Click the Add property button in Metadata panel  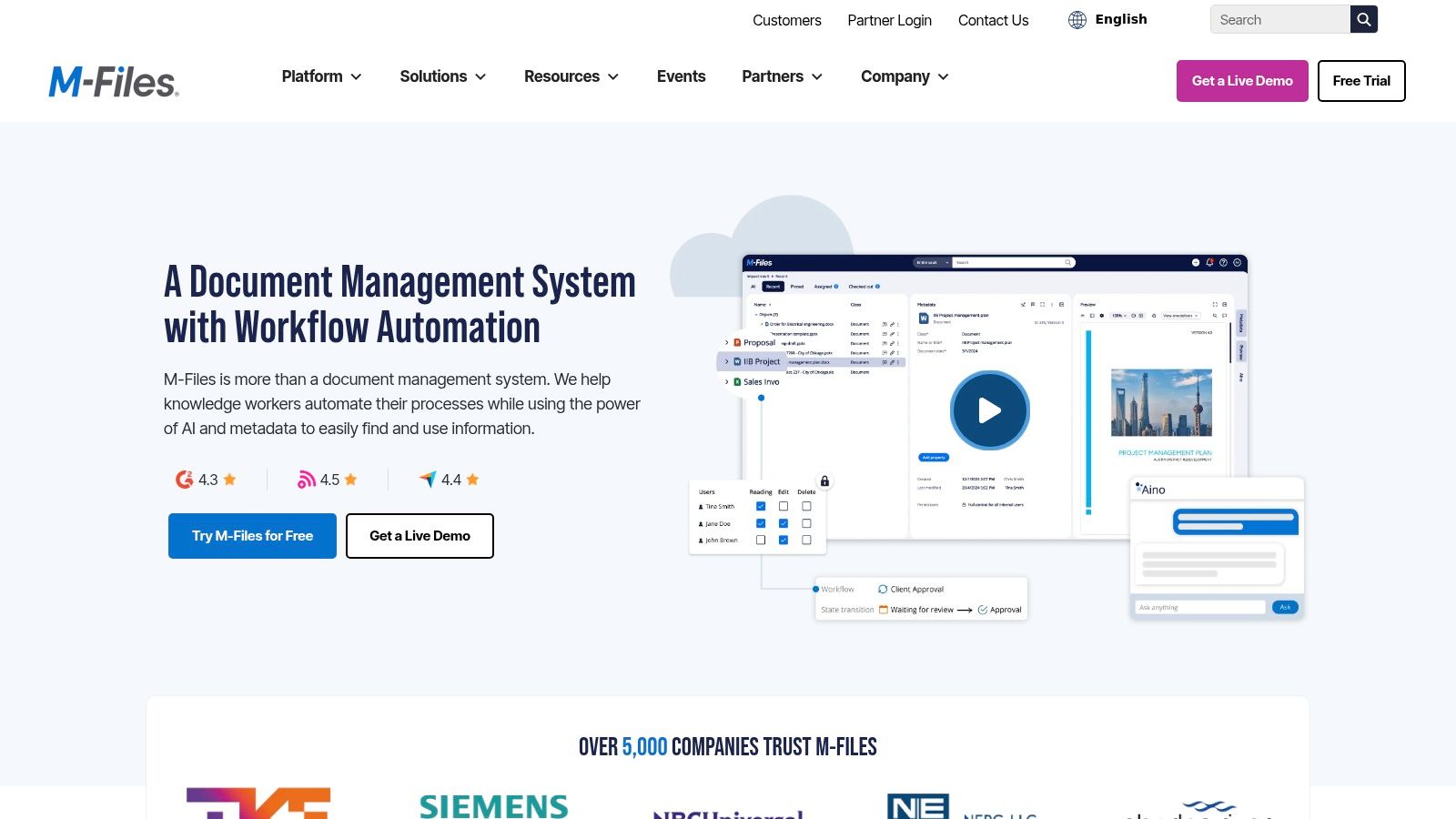click(x=934, y=458)
